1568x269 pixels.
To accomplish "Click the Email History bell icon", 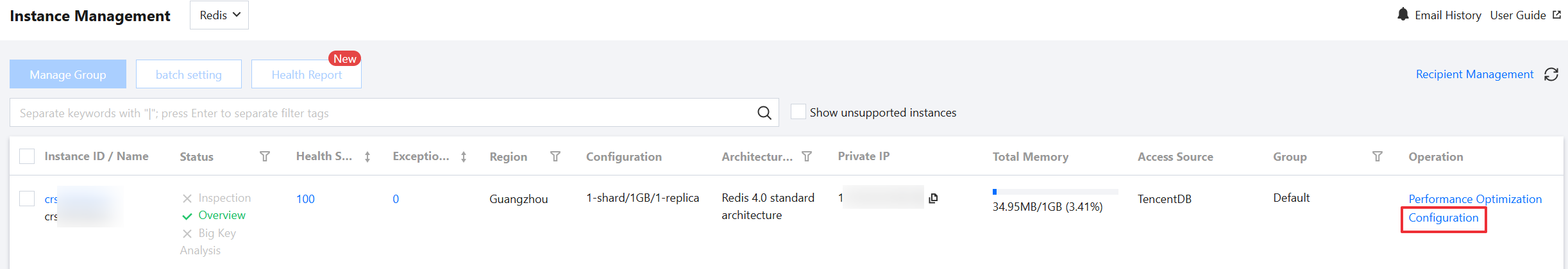I will pyautogui.click(x=1403, y=15).
